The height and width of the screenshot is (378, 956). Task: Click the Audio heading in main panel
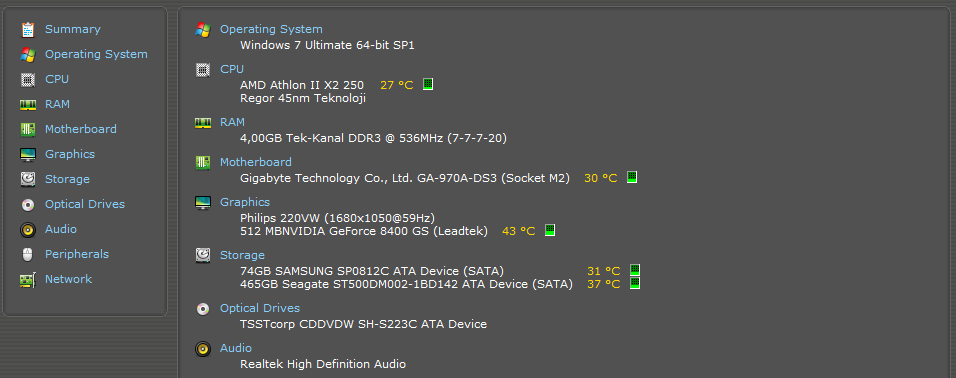pos(235,348)
